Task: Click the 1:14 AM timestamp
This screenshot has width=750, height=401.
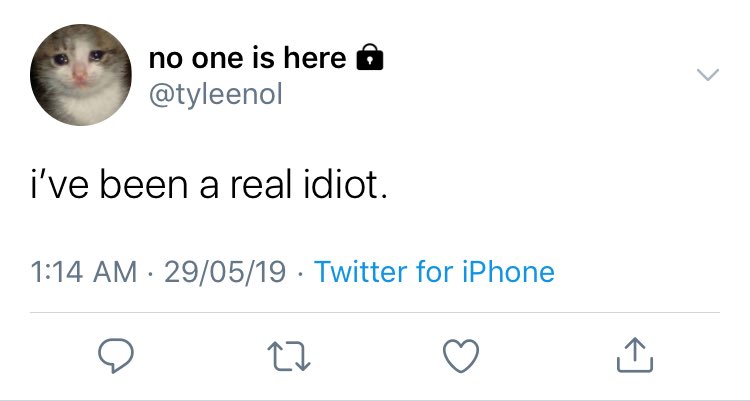Action: click(84, 272)
